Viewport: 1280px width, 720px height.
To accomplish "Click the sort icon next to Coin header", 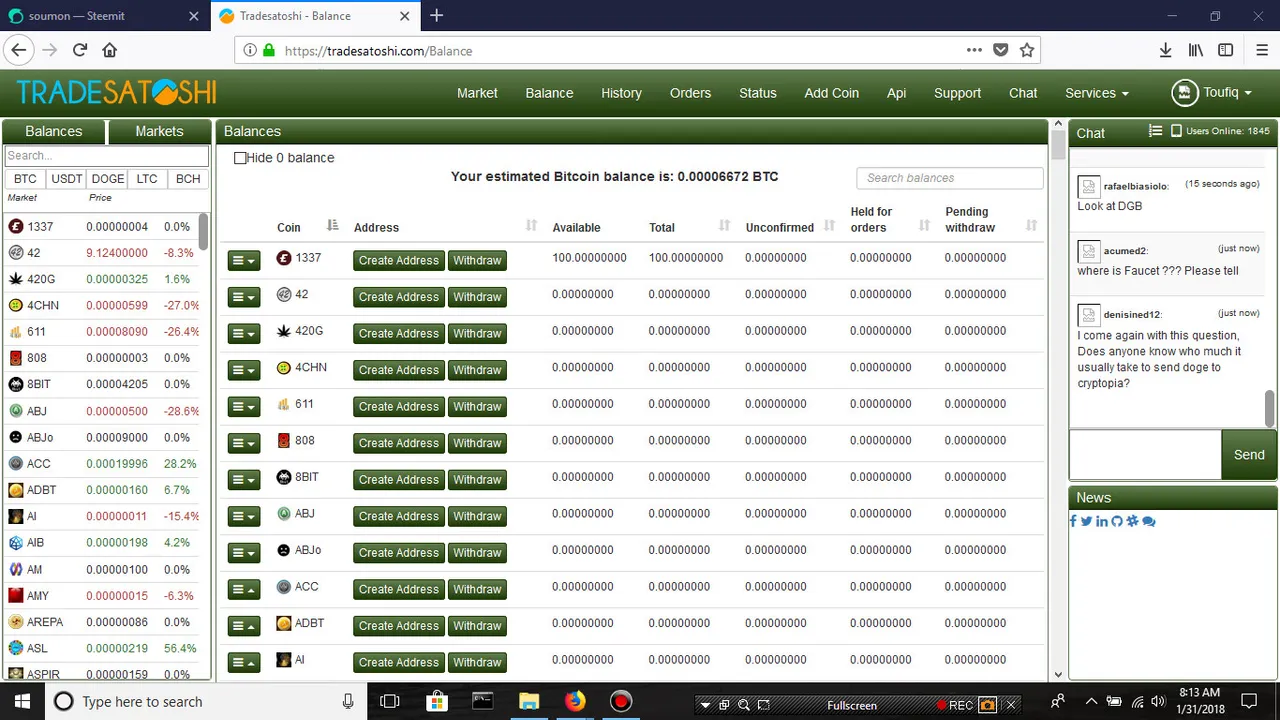I will tap(333, 226).
